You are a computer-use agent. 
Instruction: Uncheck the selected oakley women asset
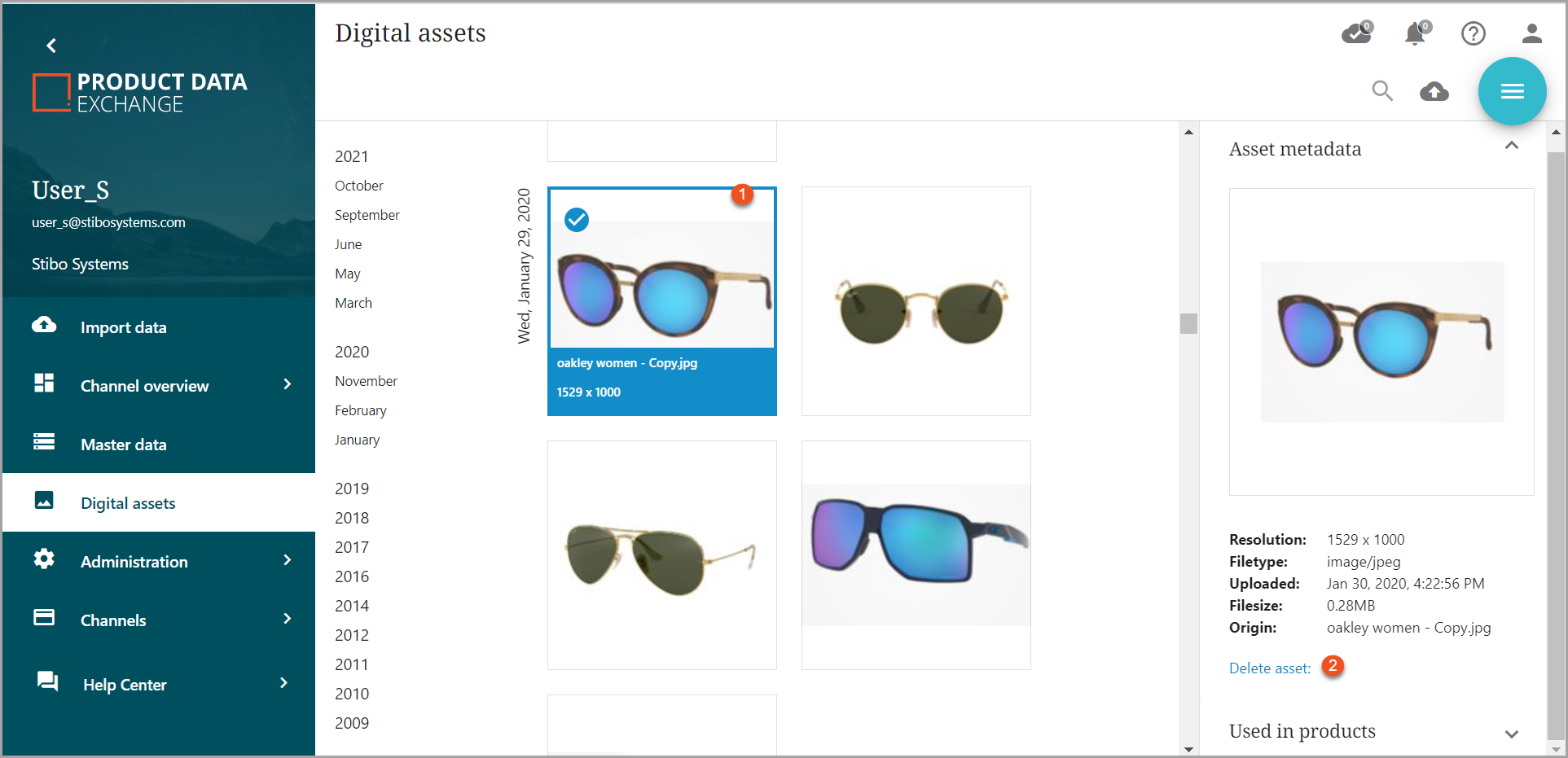[577, 219]
